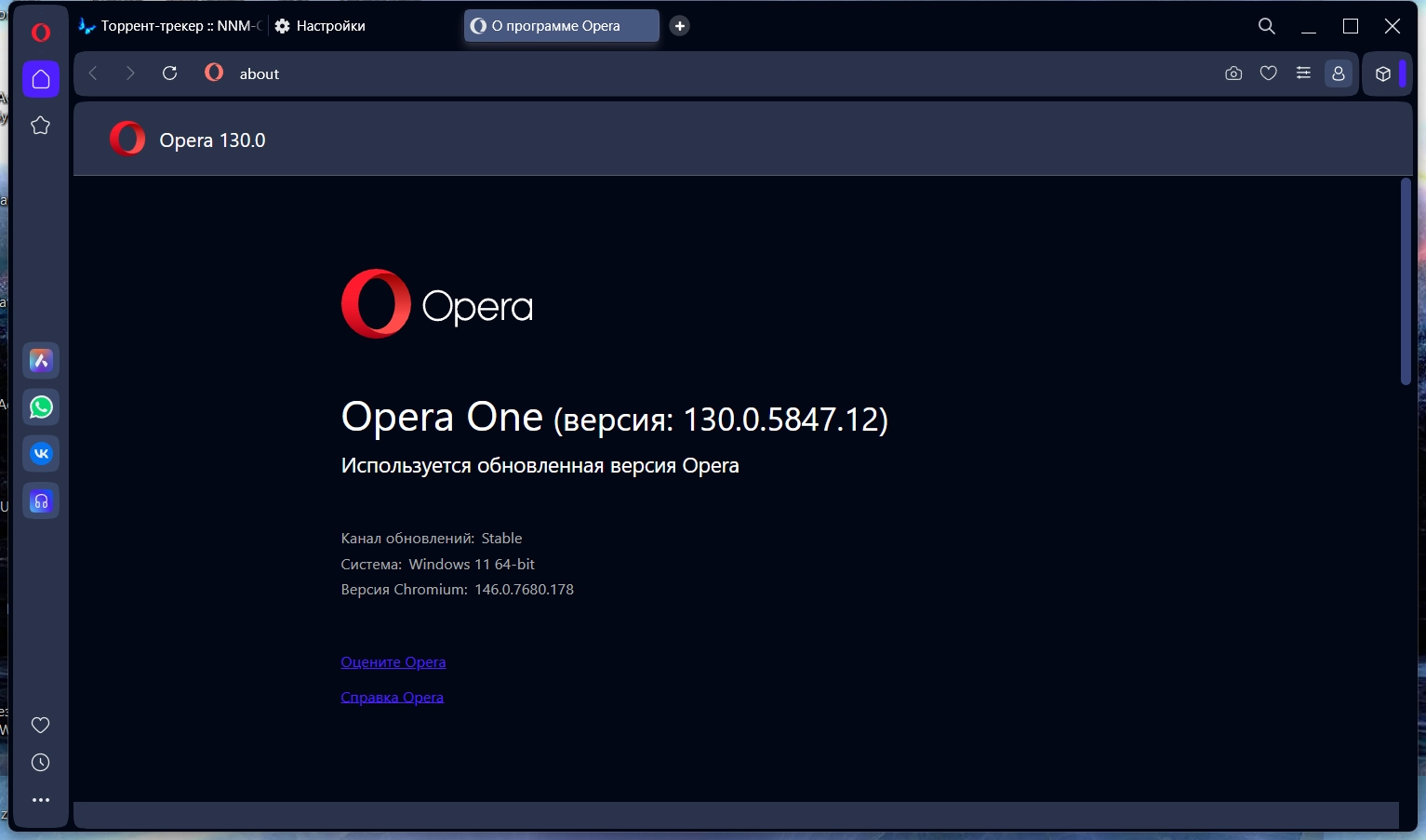The image size is (1426, 840).
Task: Add page to bookmarks heart in address bar
Action: [1269, 73]
